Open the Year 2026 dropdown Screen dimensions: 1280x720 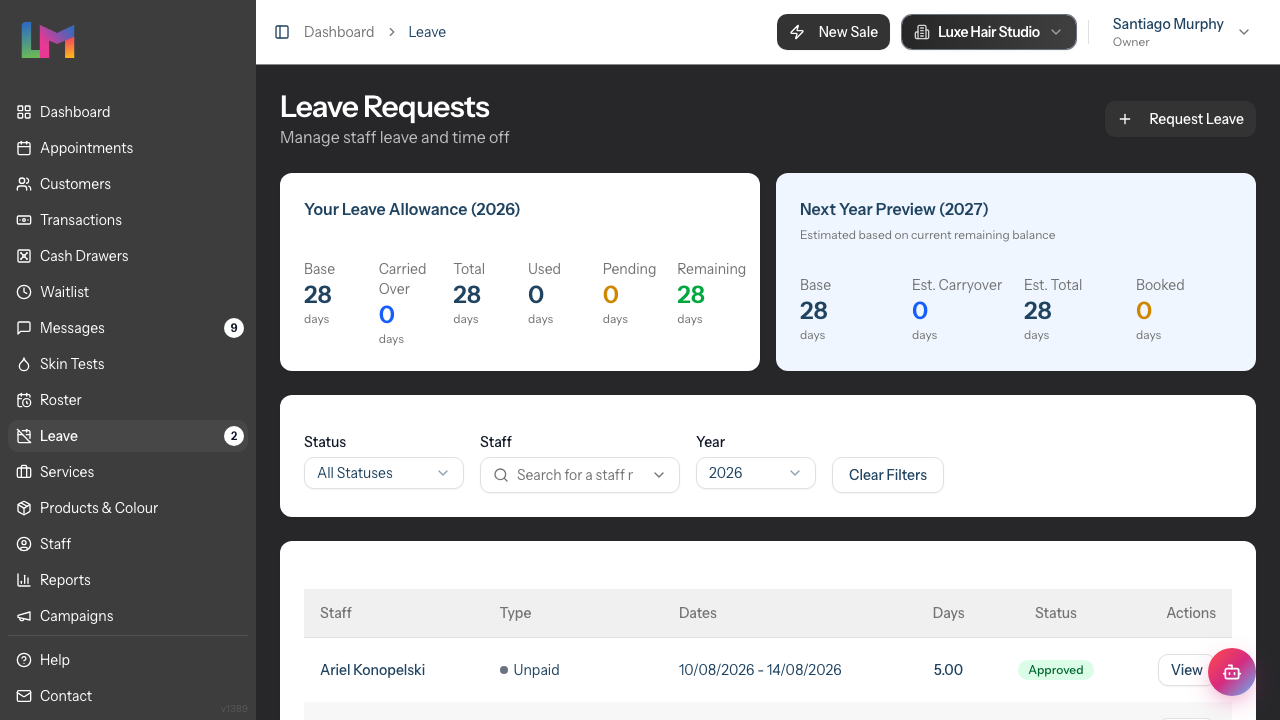(x=756, y=473)
